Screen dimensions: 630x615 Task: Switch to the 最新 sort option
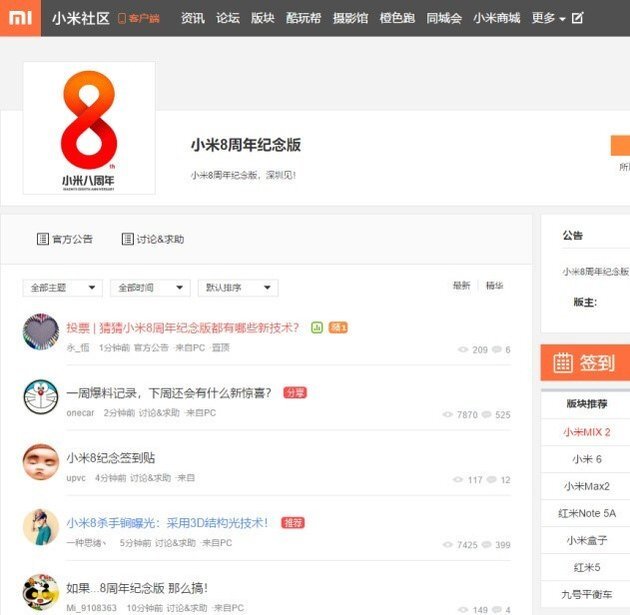[x=461, y=286]
